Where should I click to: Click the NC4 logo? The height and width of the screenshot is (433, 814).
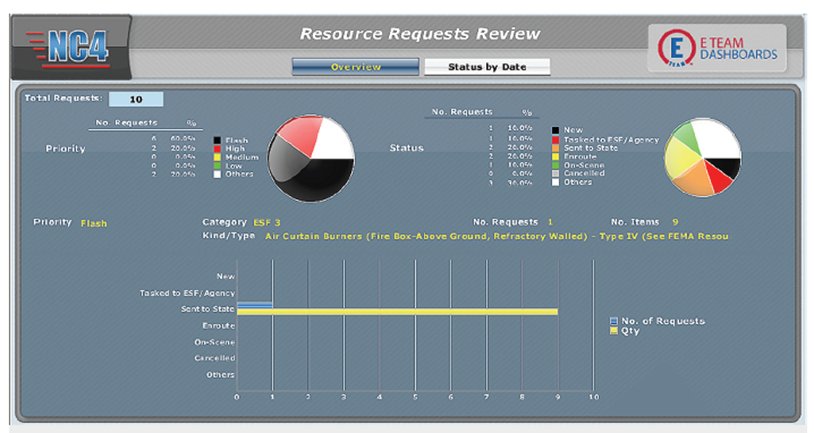(x=70, y=46)
